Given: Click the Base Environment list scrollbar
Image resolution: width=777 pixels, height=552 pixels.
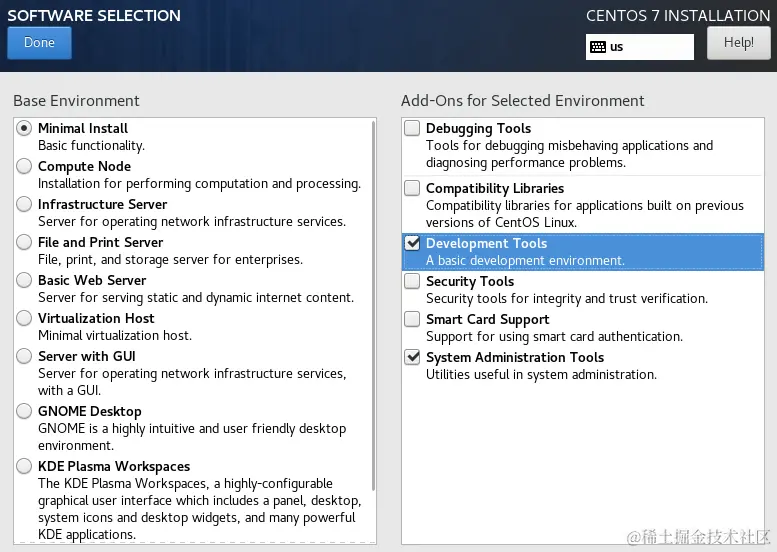Looking at the screenshot, I should click(373, 305).
